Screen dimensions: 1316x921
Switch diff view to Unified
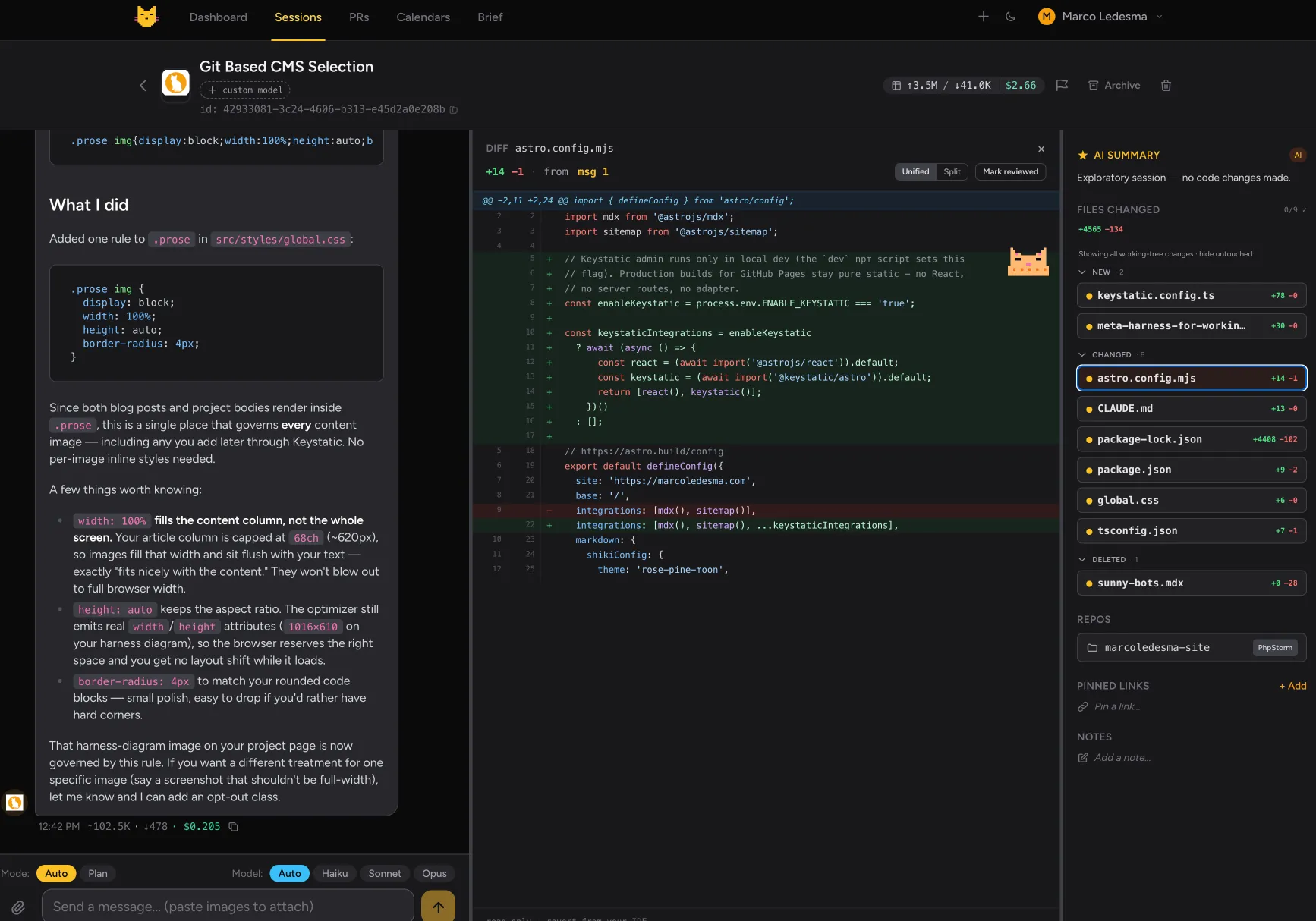[x=915, y=172]
